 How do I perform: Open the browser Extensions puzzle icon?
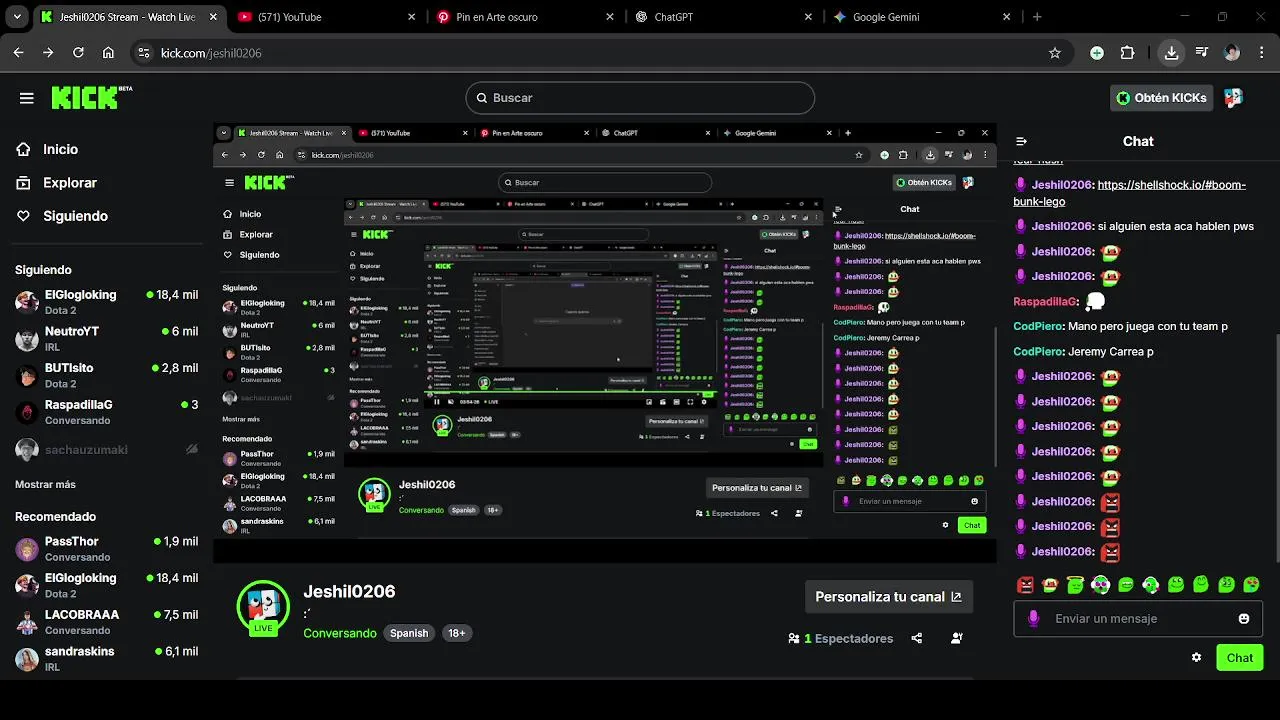(1127, 53)
